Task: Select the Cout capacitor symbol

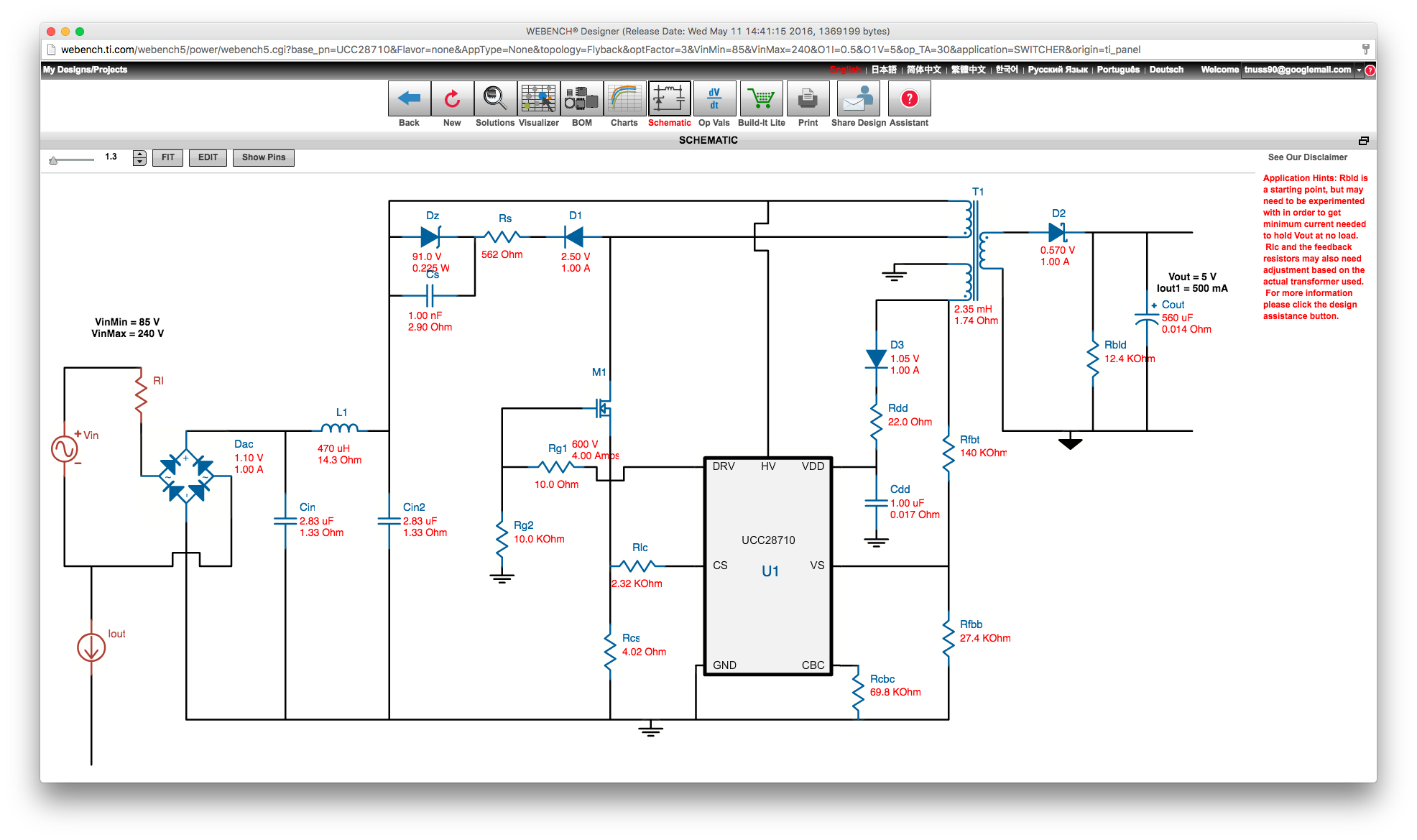Action: pyautogui.click(x=1147, y=319)
